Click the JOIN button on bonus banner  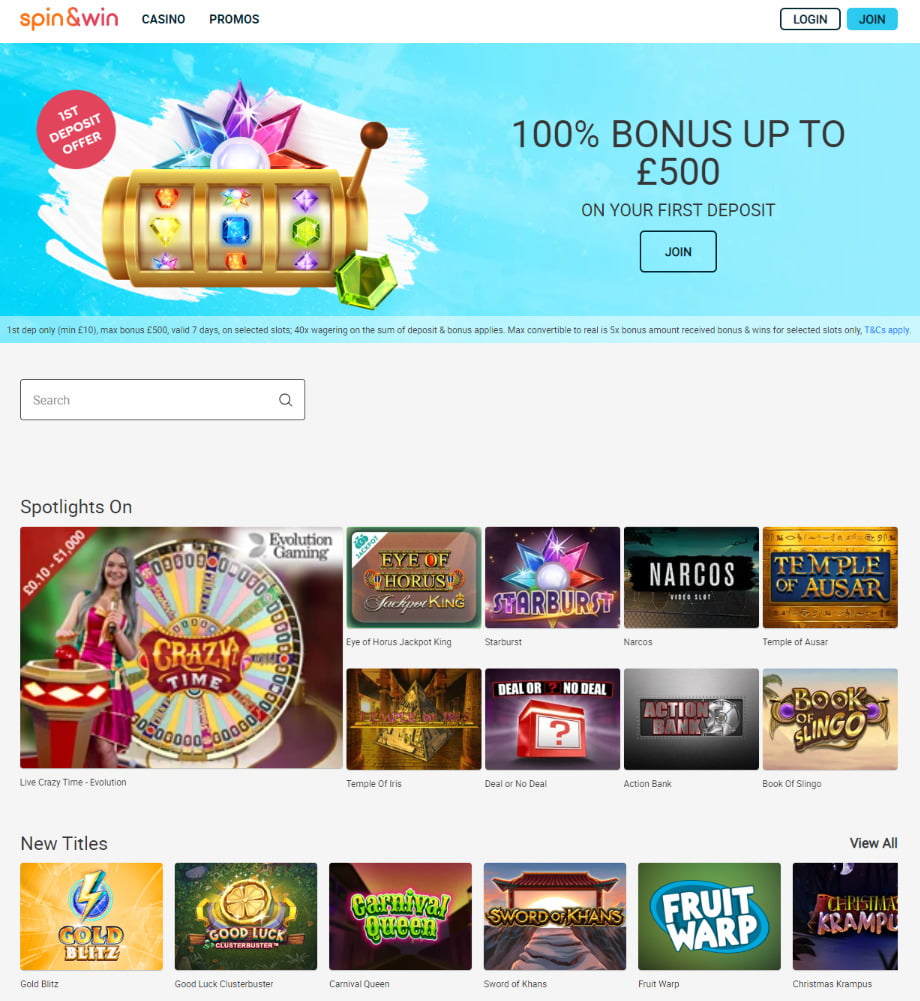[x=678, y=252]
